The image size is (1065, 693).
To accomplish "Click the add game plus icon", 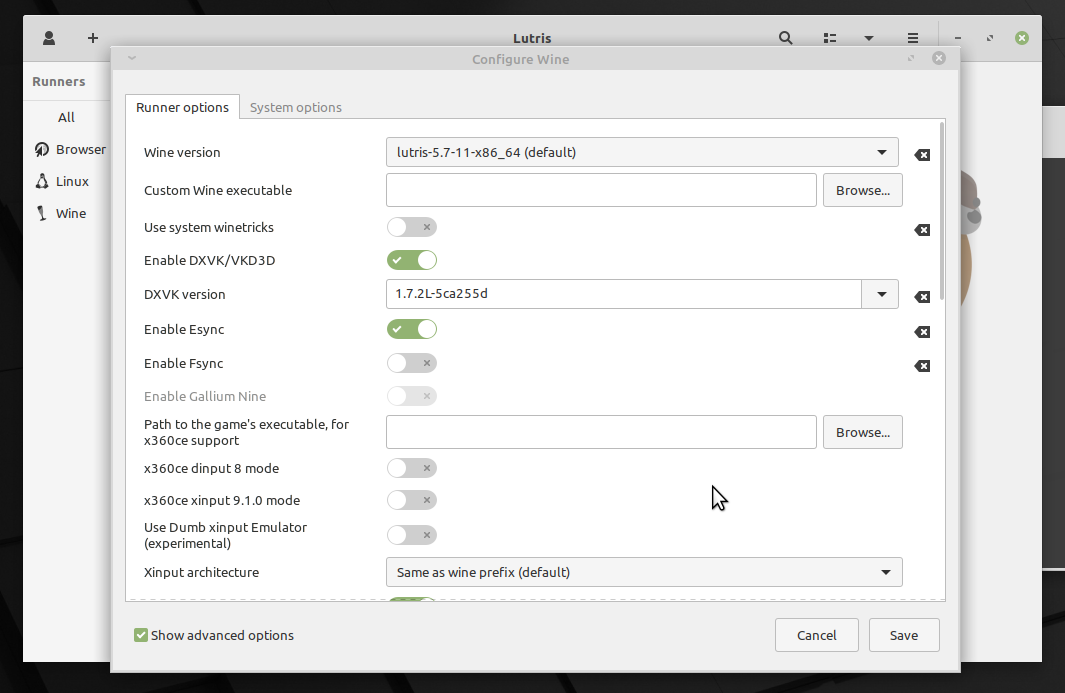I will [x=93, y=38].
